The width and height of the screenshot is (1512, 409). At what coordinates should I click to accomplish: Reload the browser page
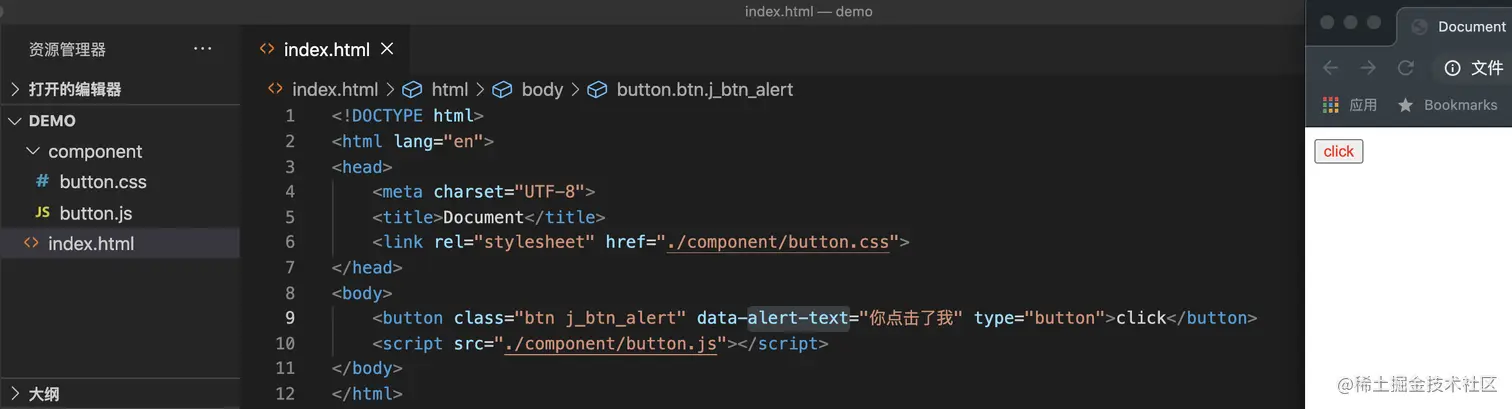point(1406,68)
